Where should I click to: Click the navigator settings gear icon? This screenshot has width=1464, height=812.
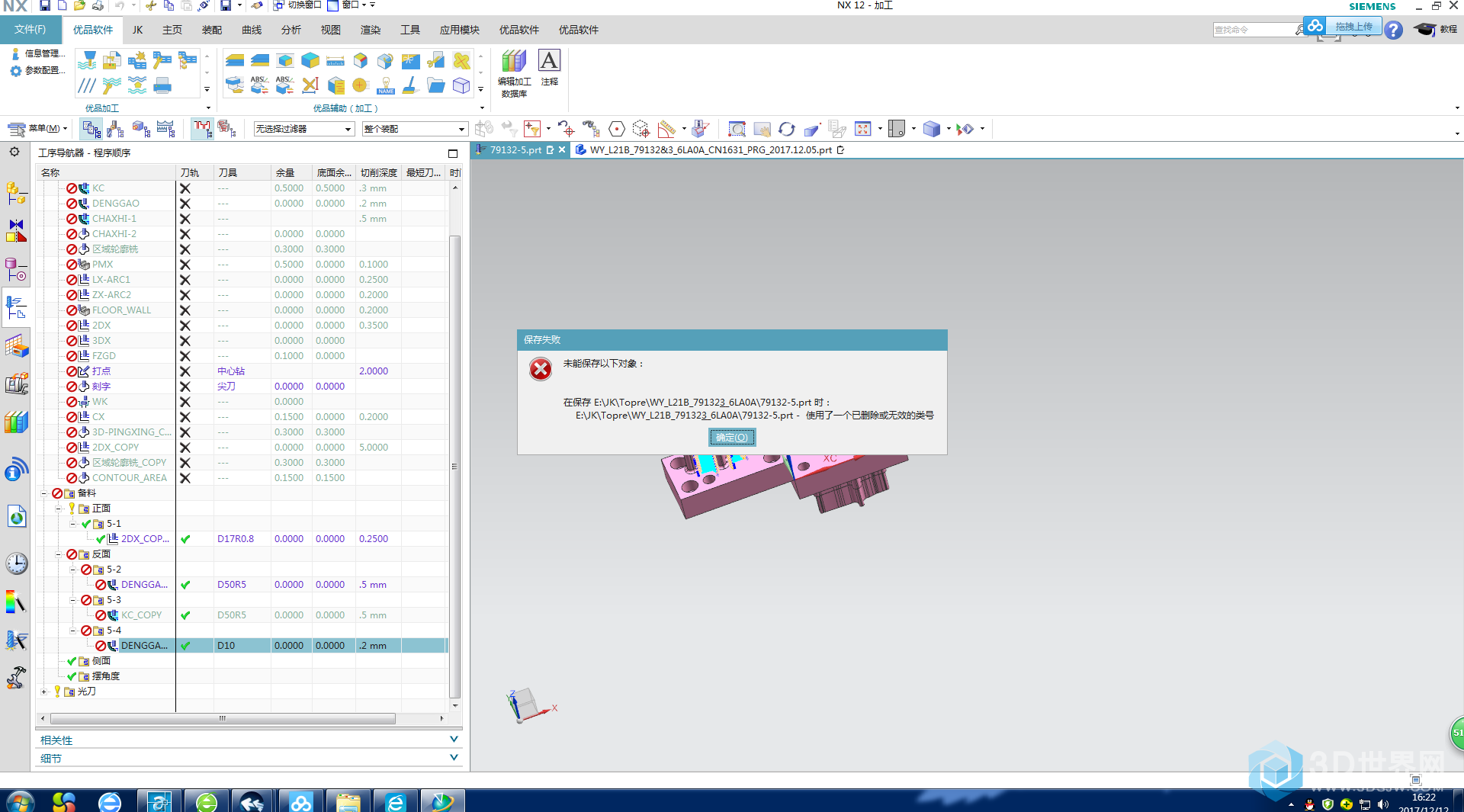coord(14,152)
